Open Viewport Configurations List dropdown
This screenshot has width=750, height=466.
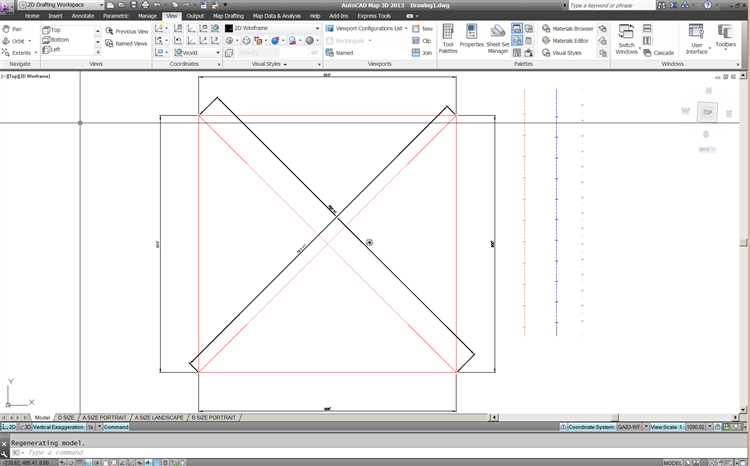[366, 28]
